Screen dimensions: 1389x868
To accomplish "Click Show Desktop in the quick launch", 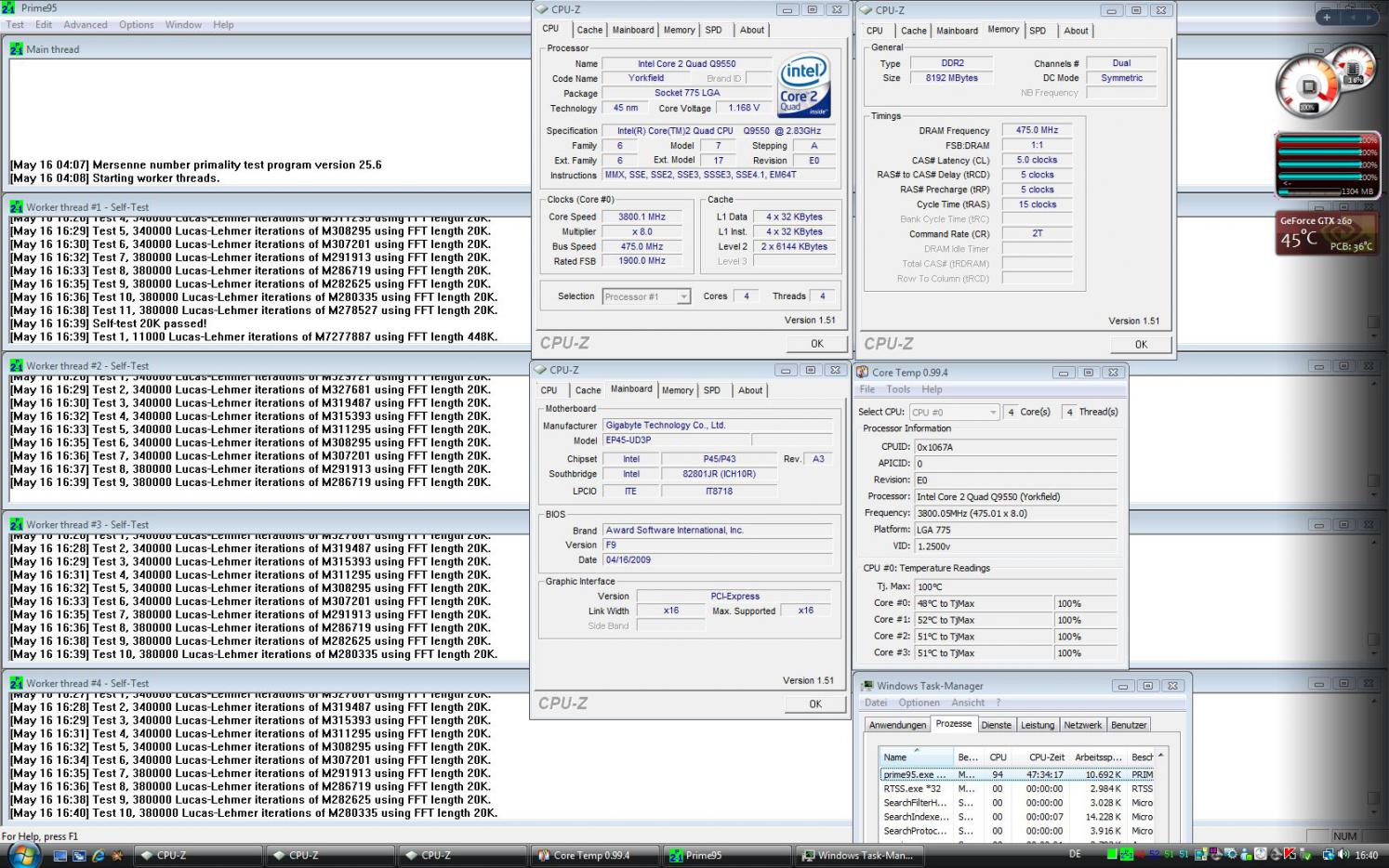I will point(60,855).
